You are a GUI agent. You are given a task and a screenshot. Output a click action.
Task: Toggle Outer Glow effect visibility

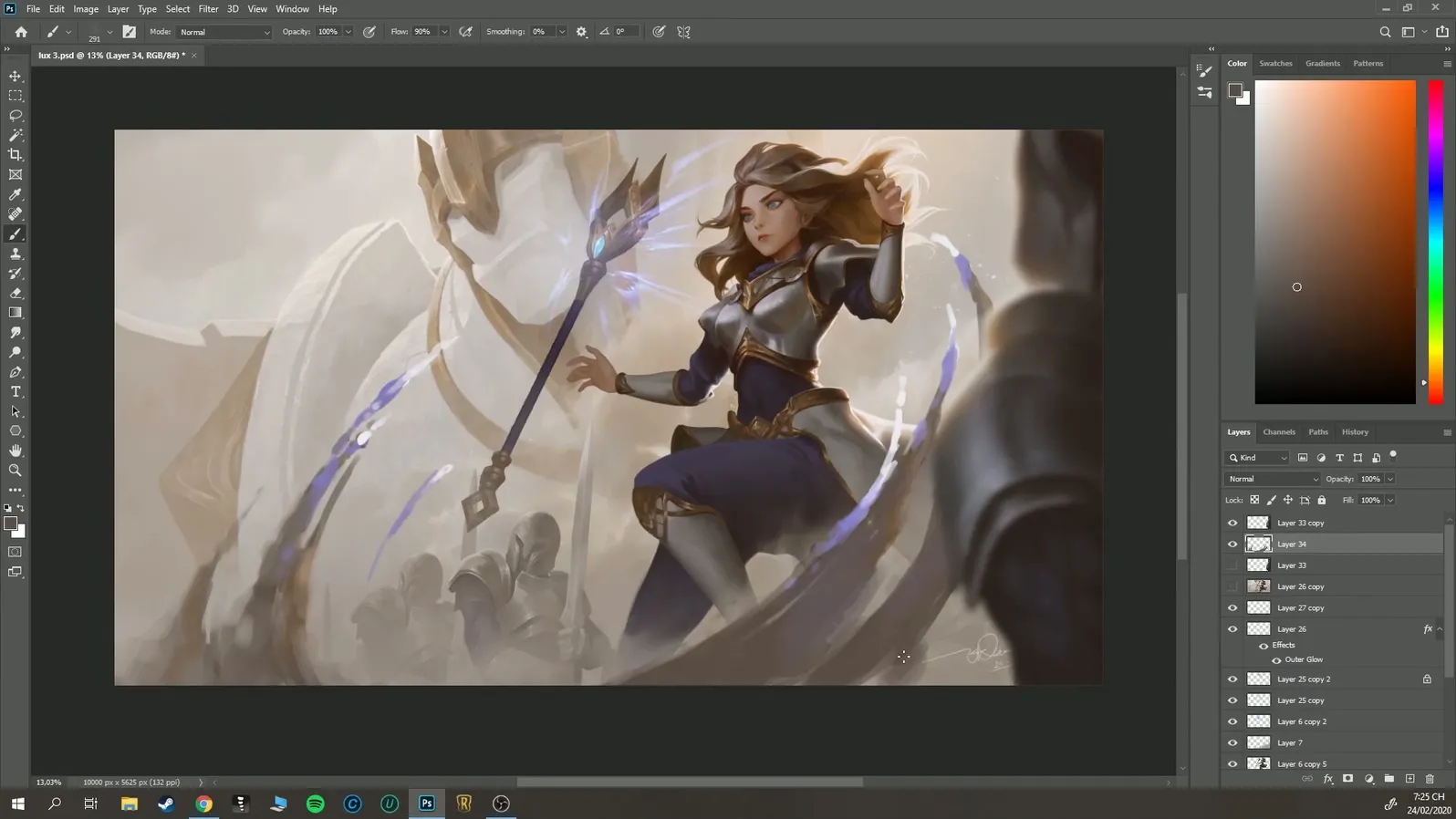click(x=1276, y=660)
